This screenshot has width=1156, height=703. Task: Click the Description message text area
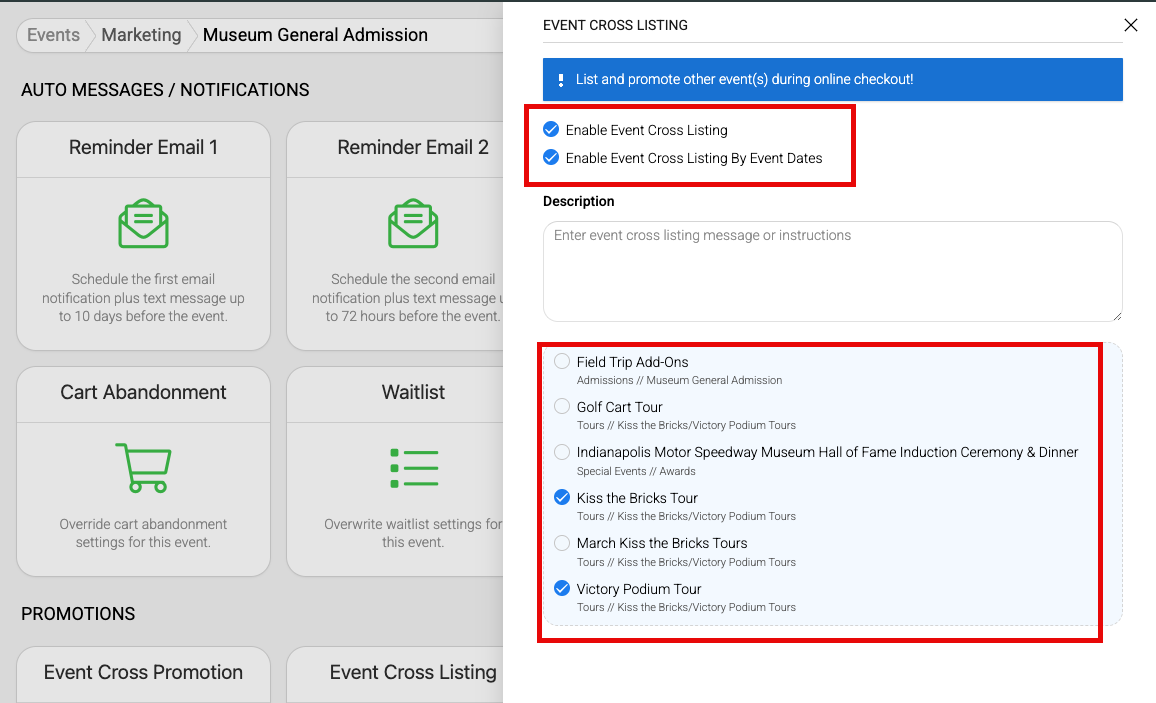pyautogui.click(x=832, y=271)
